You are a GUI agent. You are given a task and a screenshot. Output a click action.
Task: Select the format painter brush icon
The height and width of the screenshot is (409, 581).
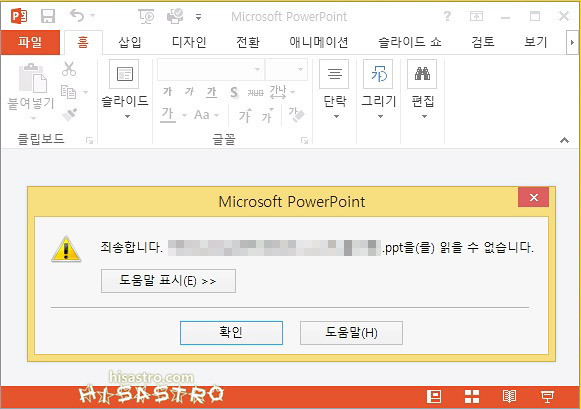(x=70, y=114)
